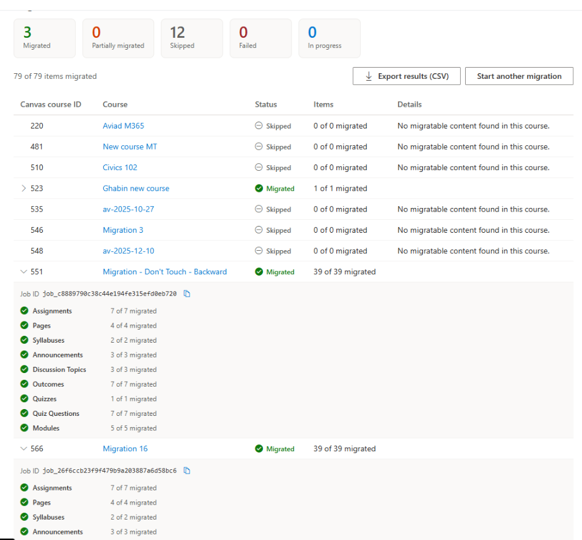Viewport: 582px width, 540px height.
Task: Select the In progress summary card
Action: point(330,38)
